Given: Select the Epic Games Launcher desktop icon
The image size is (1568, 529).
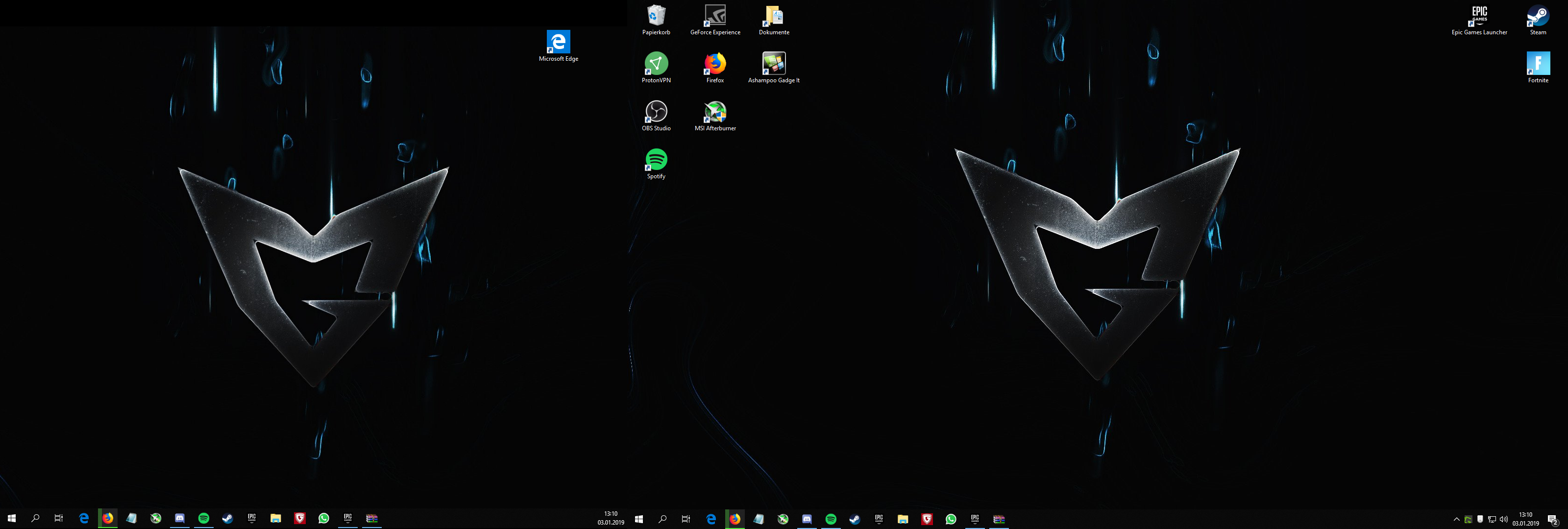Looking at the screenshot, I should tap(1479, 18).
